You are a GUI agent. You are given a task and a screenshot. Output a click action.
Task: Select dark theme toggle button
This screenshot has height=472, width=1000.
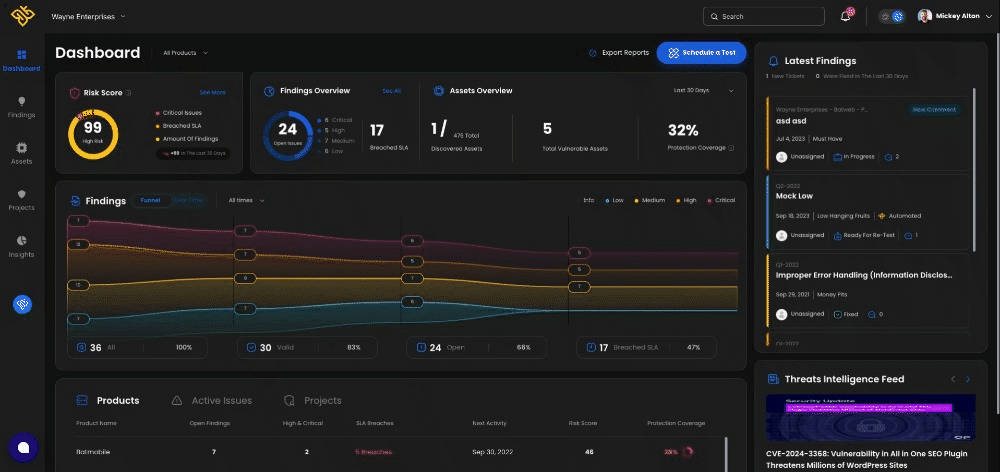(x=899, y=17)
